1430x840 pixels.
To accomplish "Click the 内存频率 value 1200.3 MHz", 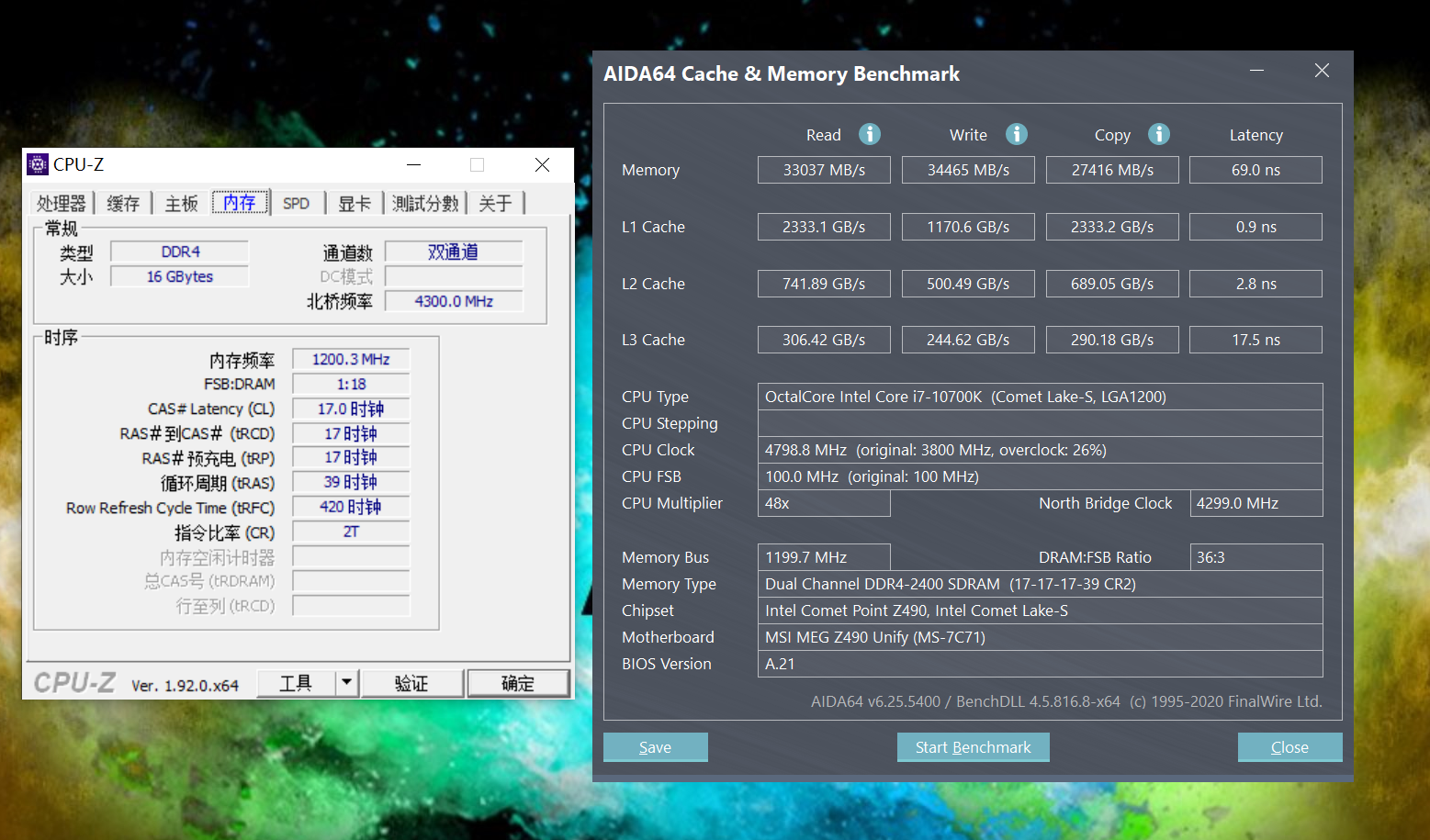I will pyautogui.click(x=351, y=359).
